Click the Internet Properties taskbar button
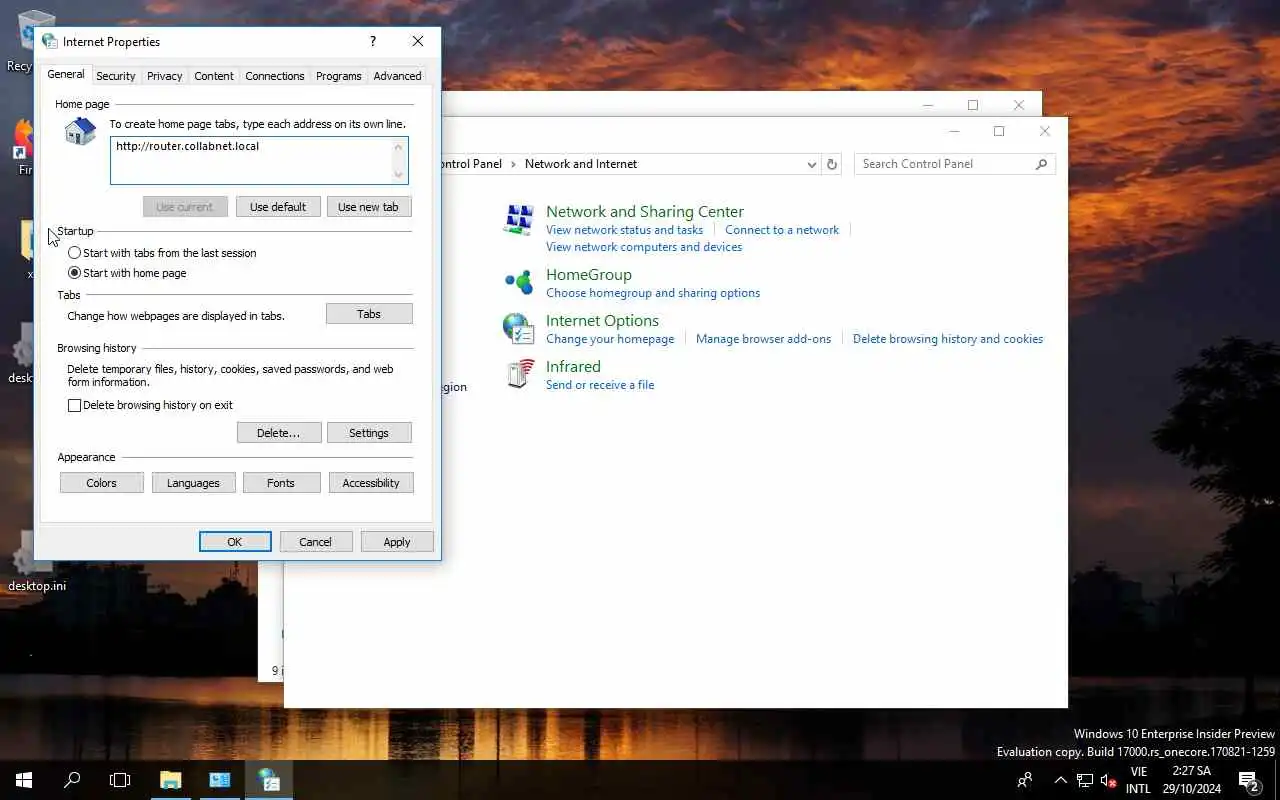This screenshot has height=800, width=1280. [269, 780]
